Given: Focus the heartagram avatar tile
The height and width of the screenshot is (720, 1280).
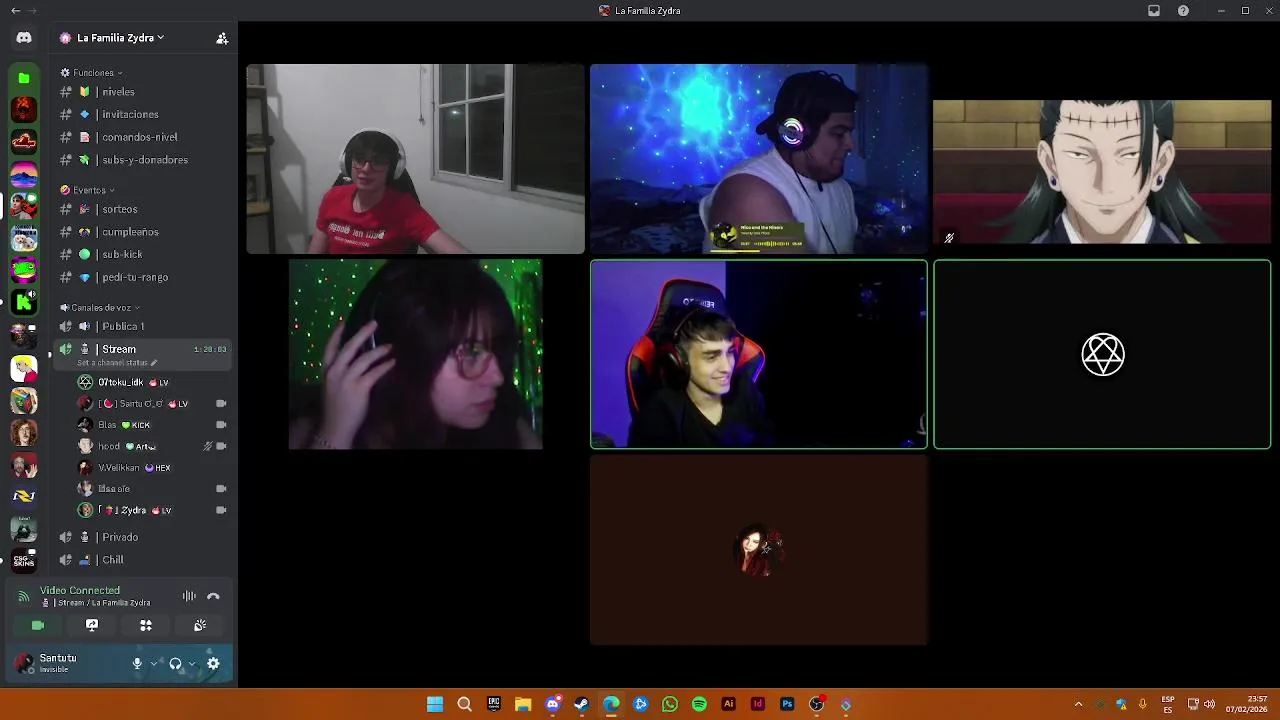Looking at the screenshot, I should tap(1102, 354).
